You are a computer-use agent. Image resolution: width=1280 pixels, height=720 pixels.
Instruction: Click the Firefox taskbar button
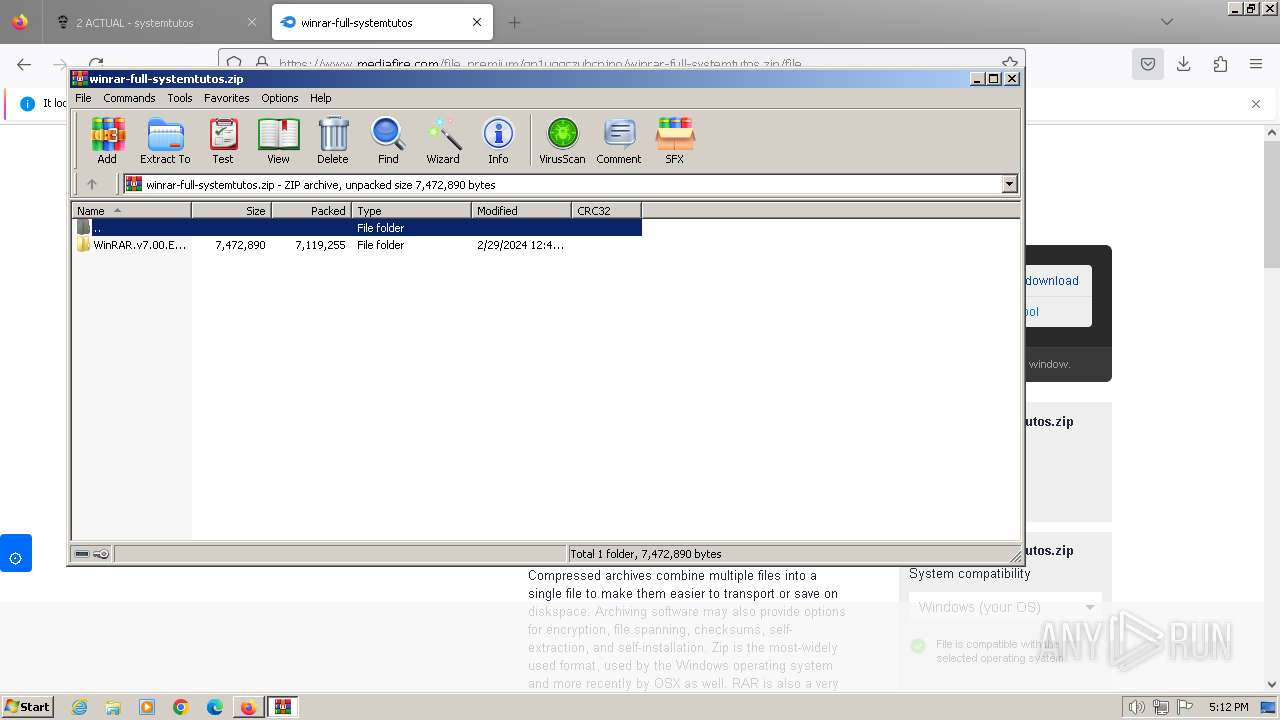(x=248, y=707)
